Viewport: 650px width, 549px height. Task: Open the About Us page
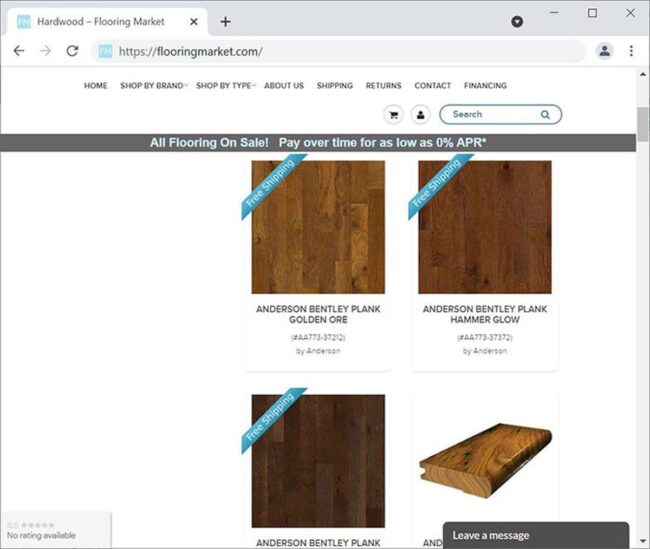pos(284,85)
